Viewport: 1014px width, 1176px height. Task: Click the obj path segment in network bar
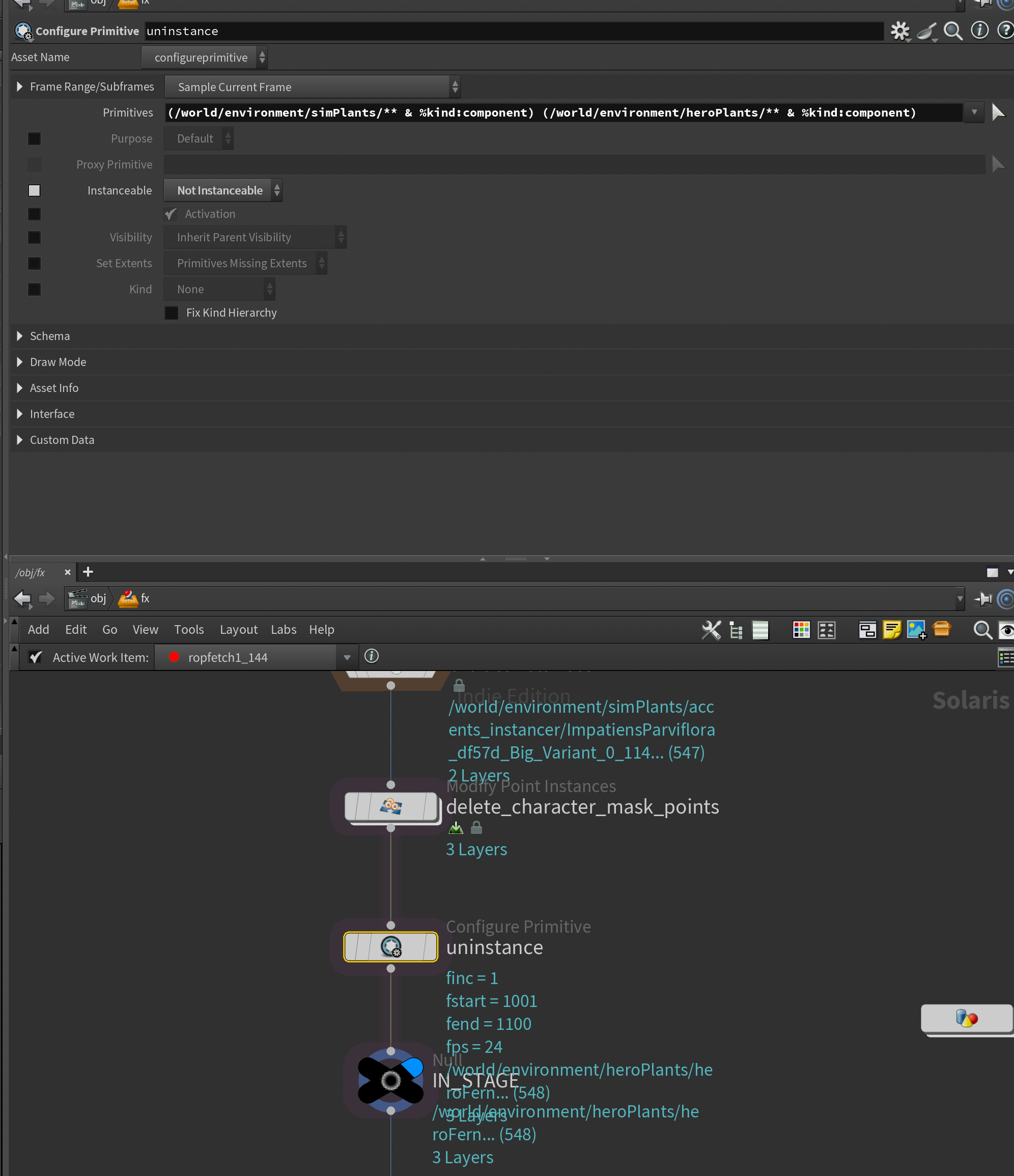click(98, 598)
